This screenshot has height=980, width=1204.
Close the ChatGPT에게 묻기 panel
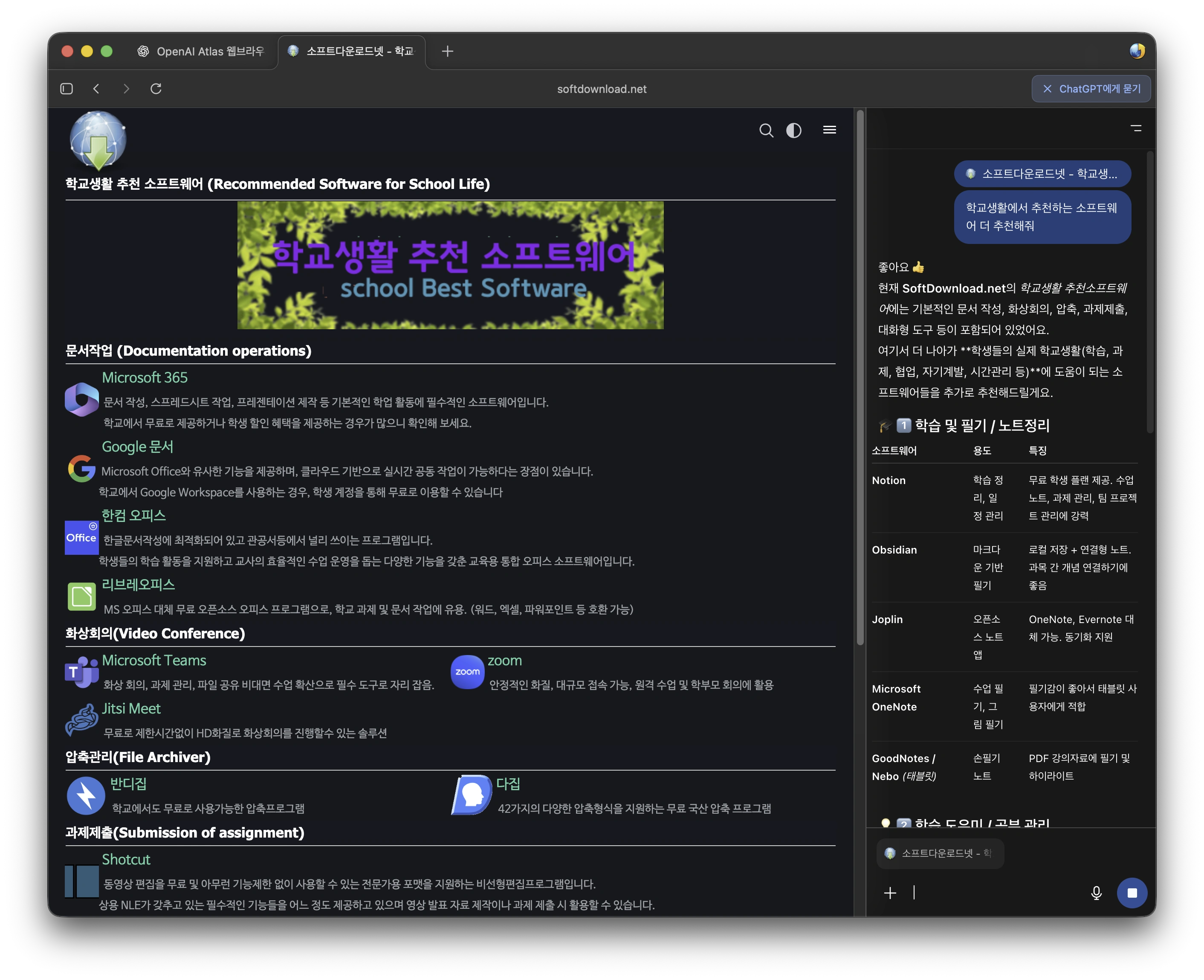1047,89
